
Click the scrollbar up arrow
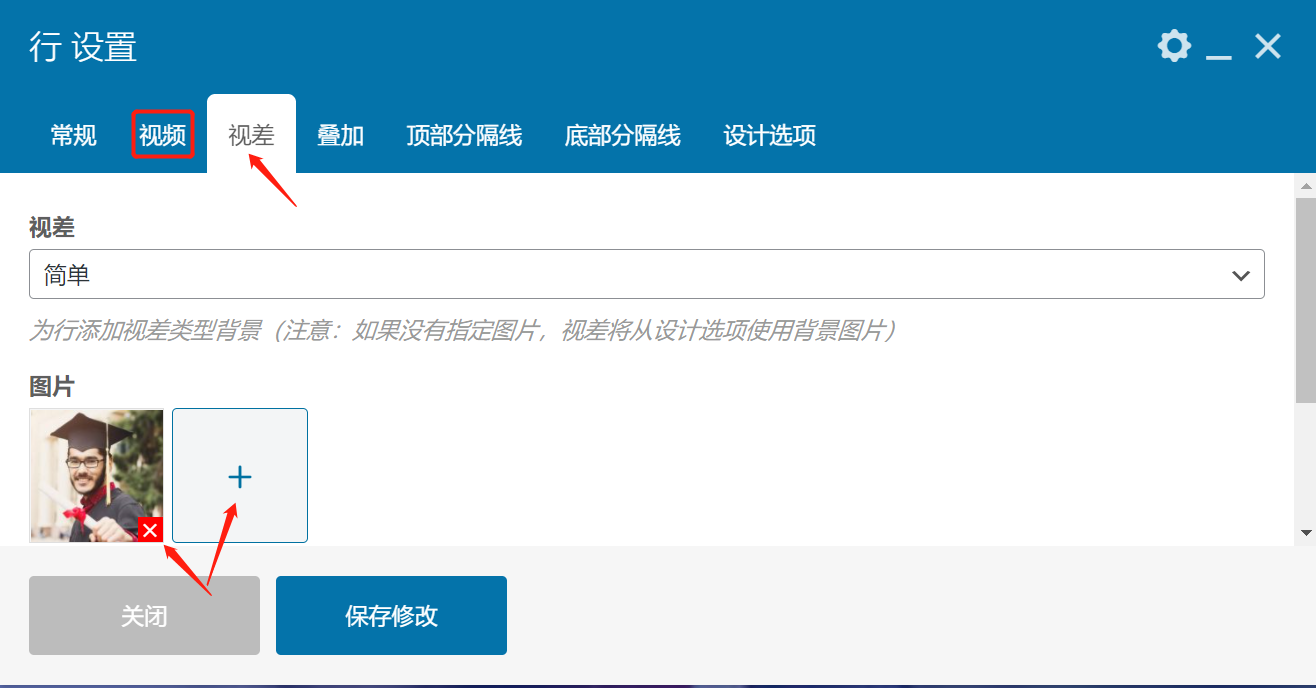tap(1305, 186)
